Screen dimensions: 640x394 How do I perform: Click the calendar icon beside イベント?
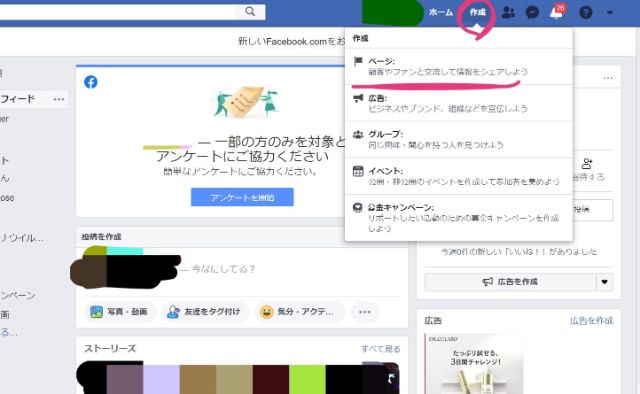pyautogui.click(x=358, y=171)
